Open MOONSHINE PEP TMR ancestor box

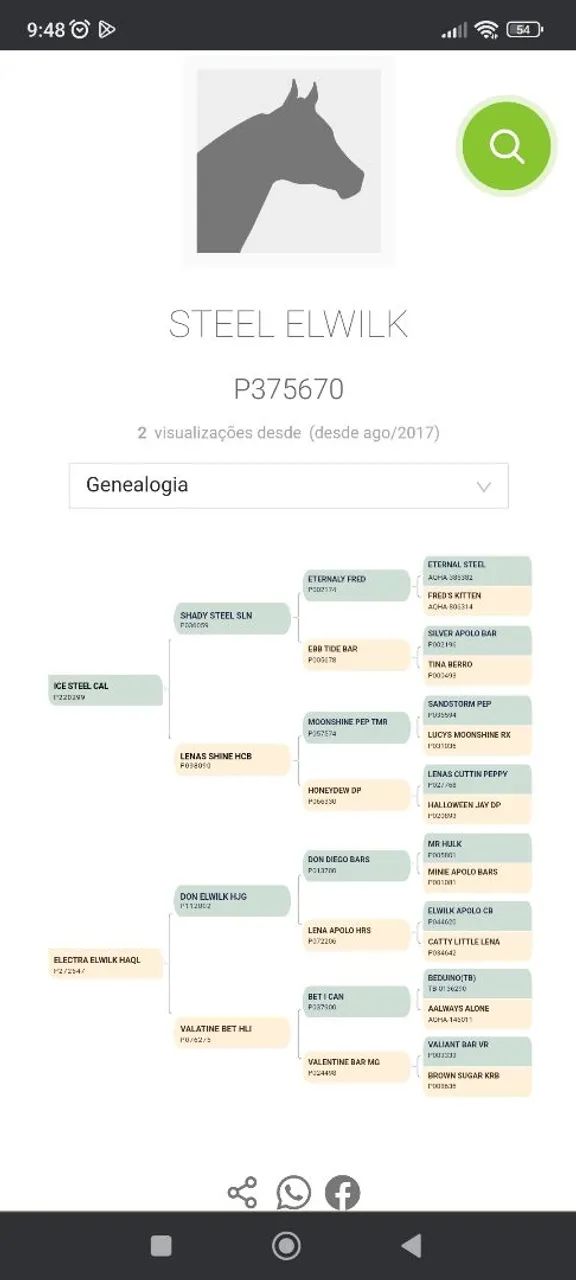click(x=357, y=727)
